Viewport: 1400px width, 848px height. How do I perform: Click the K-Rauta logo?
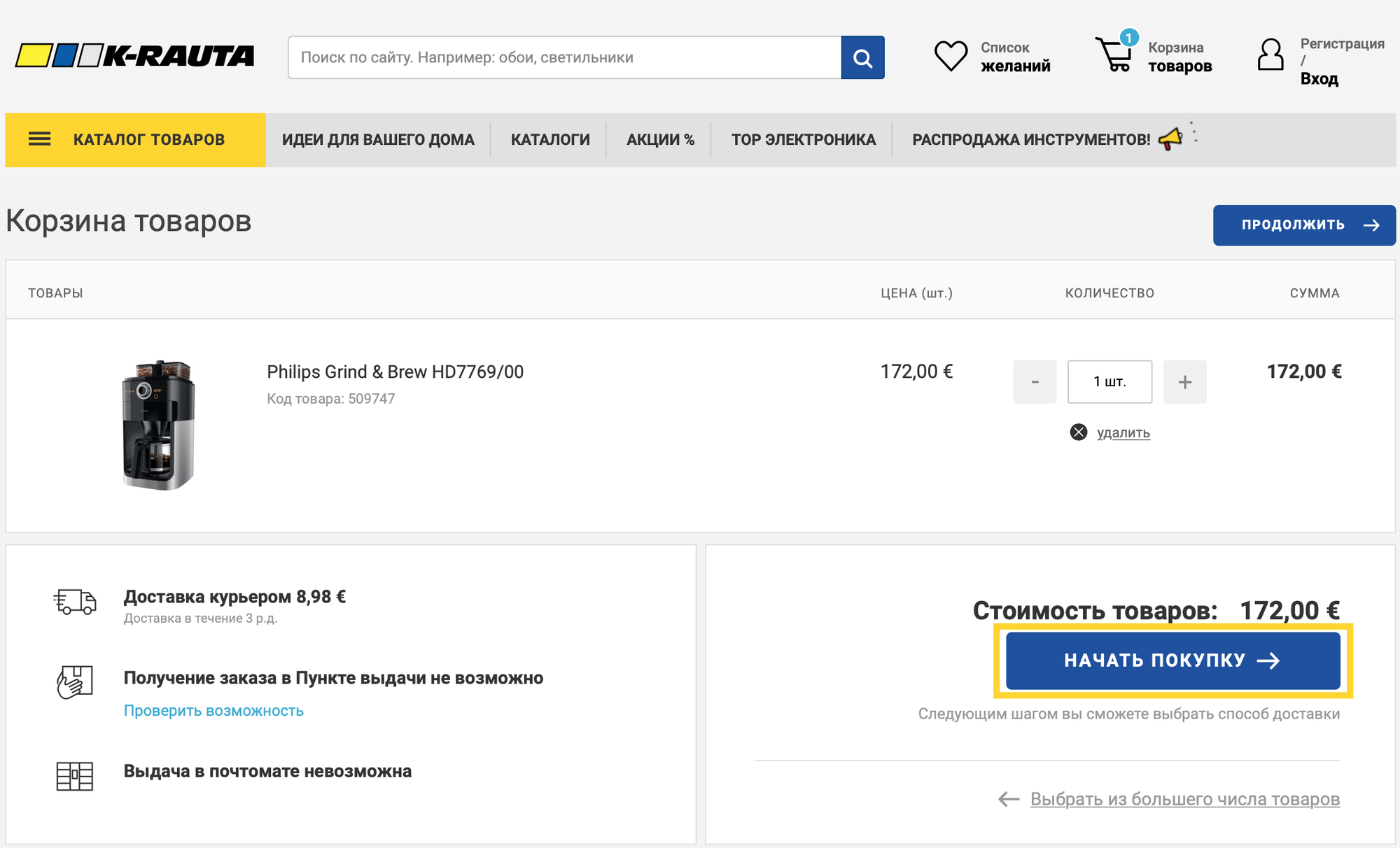(x=135, y=55)
